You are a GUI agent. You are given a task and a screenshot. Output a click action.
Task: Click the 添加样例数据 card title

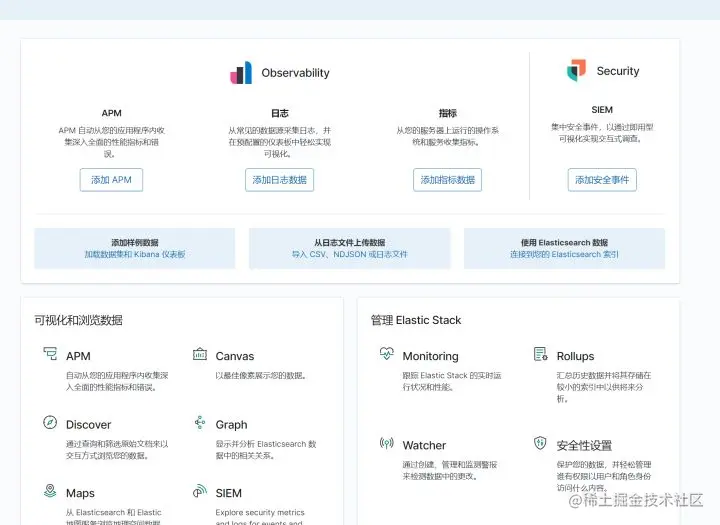click(x=135, y=243)
